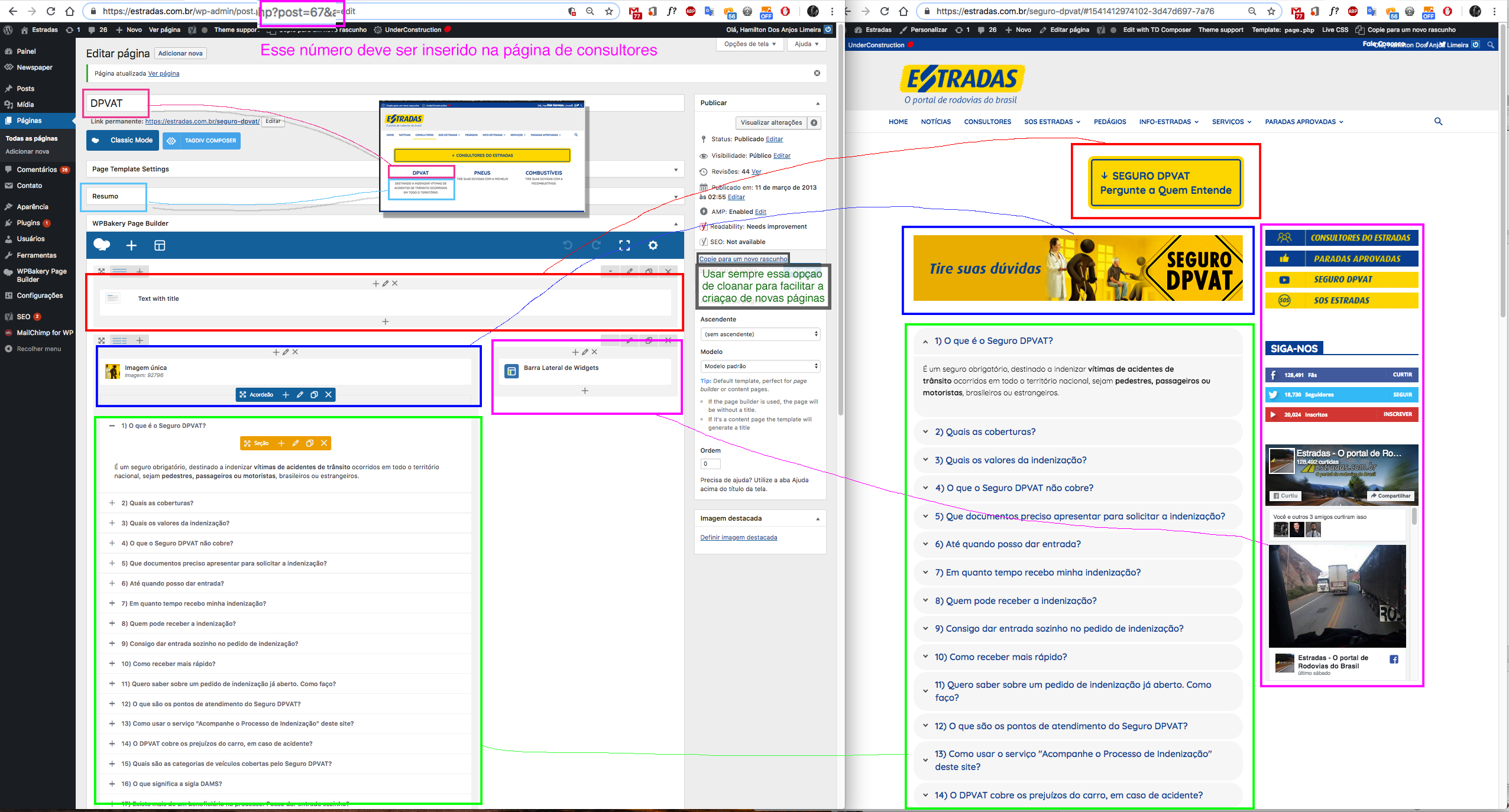Screen dimensions: 1509x812
Task: Clone the Acordeão element
Action: coord(314,394)
